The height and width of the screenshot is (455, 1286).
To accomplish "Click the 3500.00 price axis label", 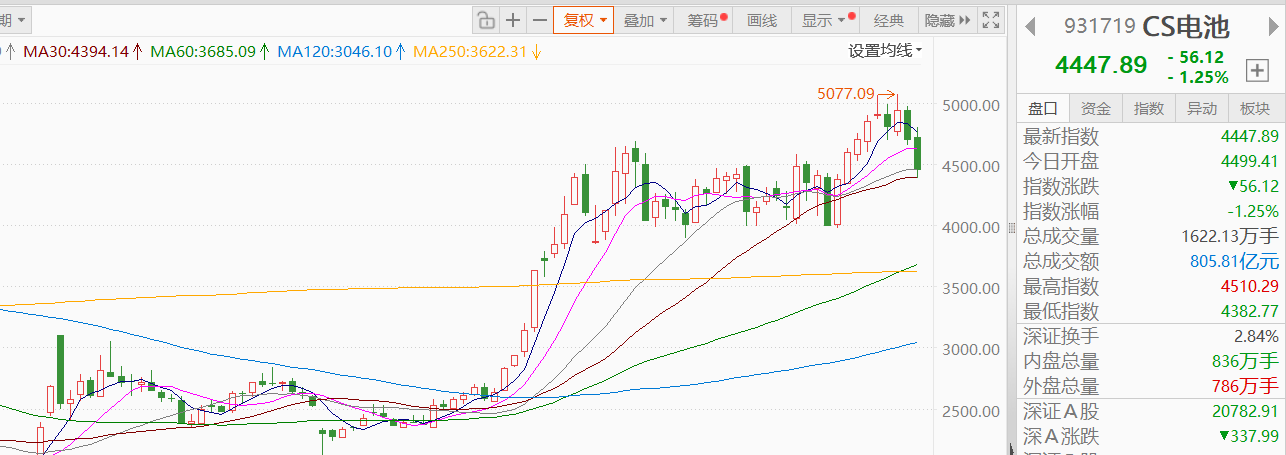I will pos(970,288).
